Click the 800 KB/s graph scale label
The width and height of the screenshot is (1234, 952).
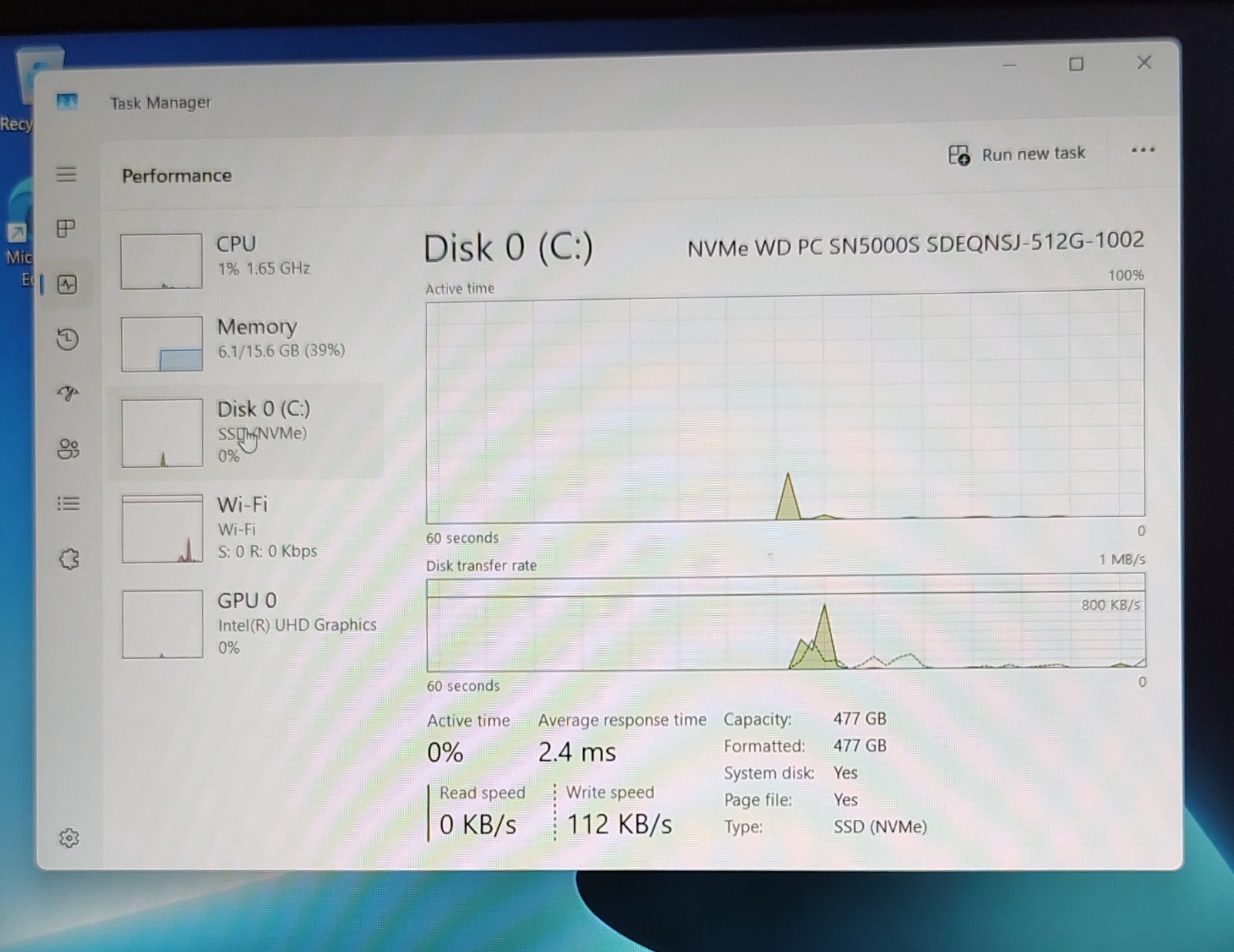pyautogui.click(x=1111, y=605)
